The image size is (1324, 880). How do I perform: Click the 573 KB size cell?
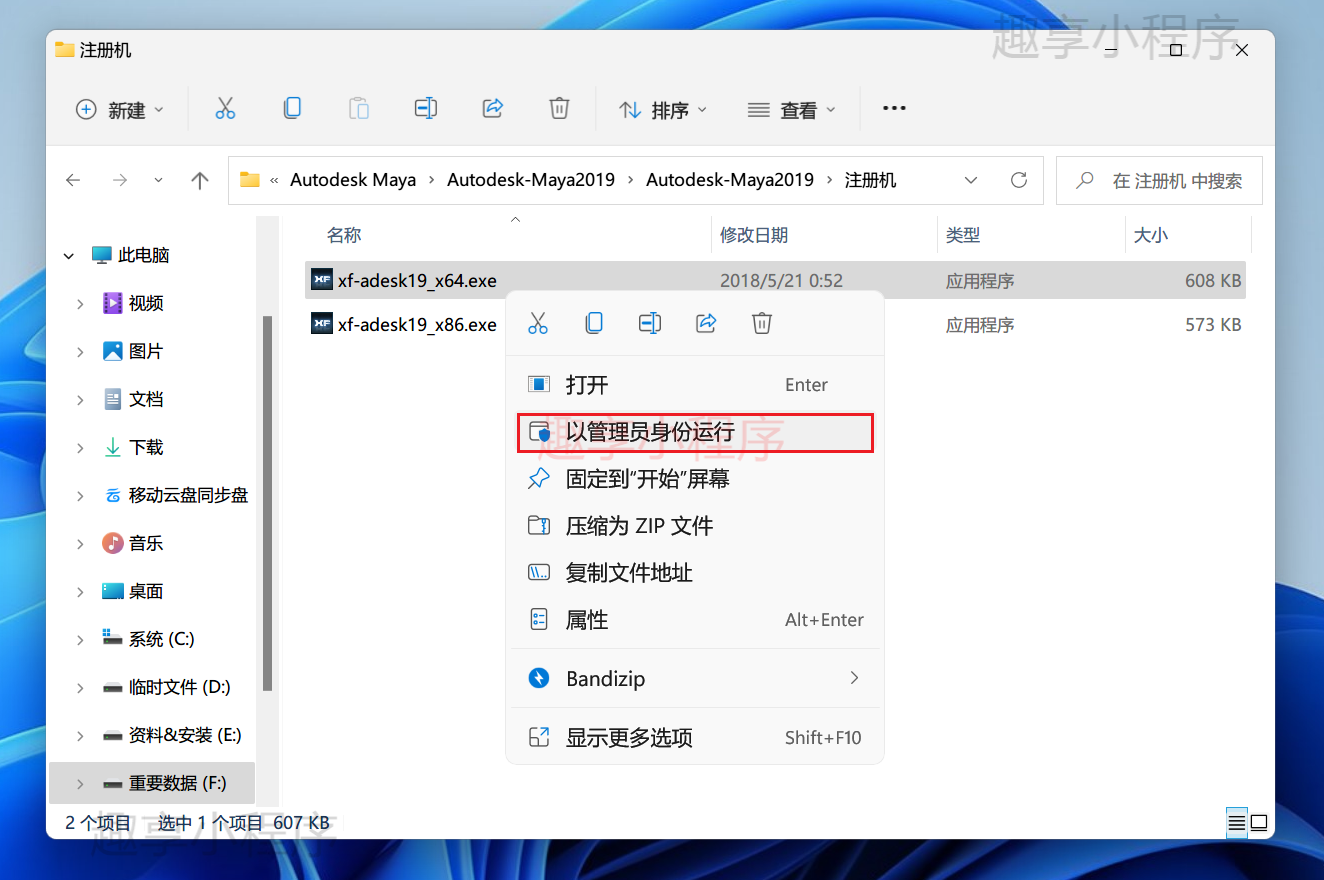(x=1213, y=325)
